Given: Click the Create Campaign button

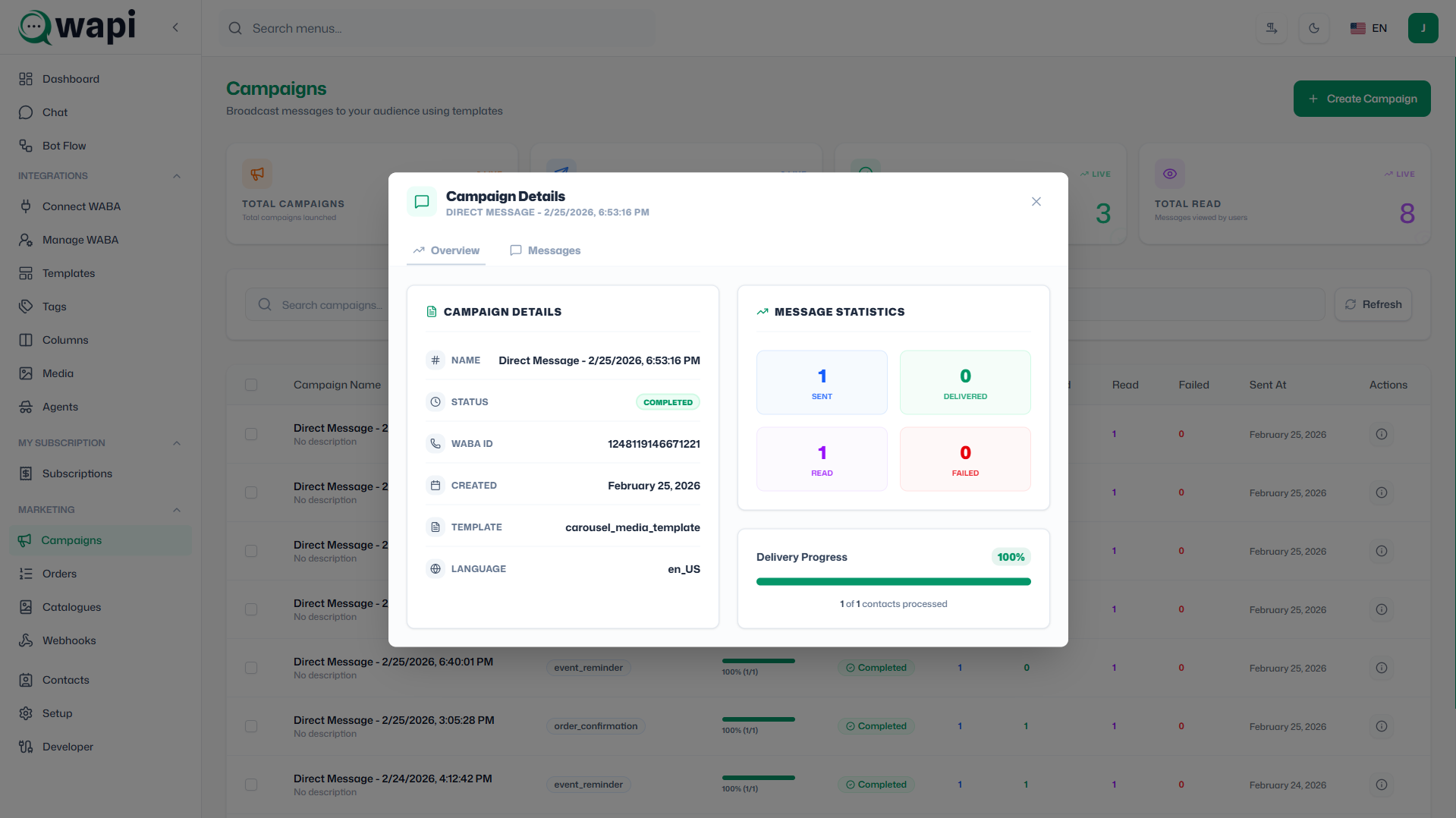Looking at the screenshot, I should coord(1361,99).
